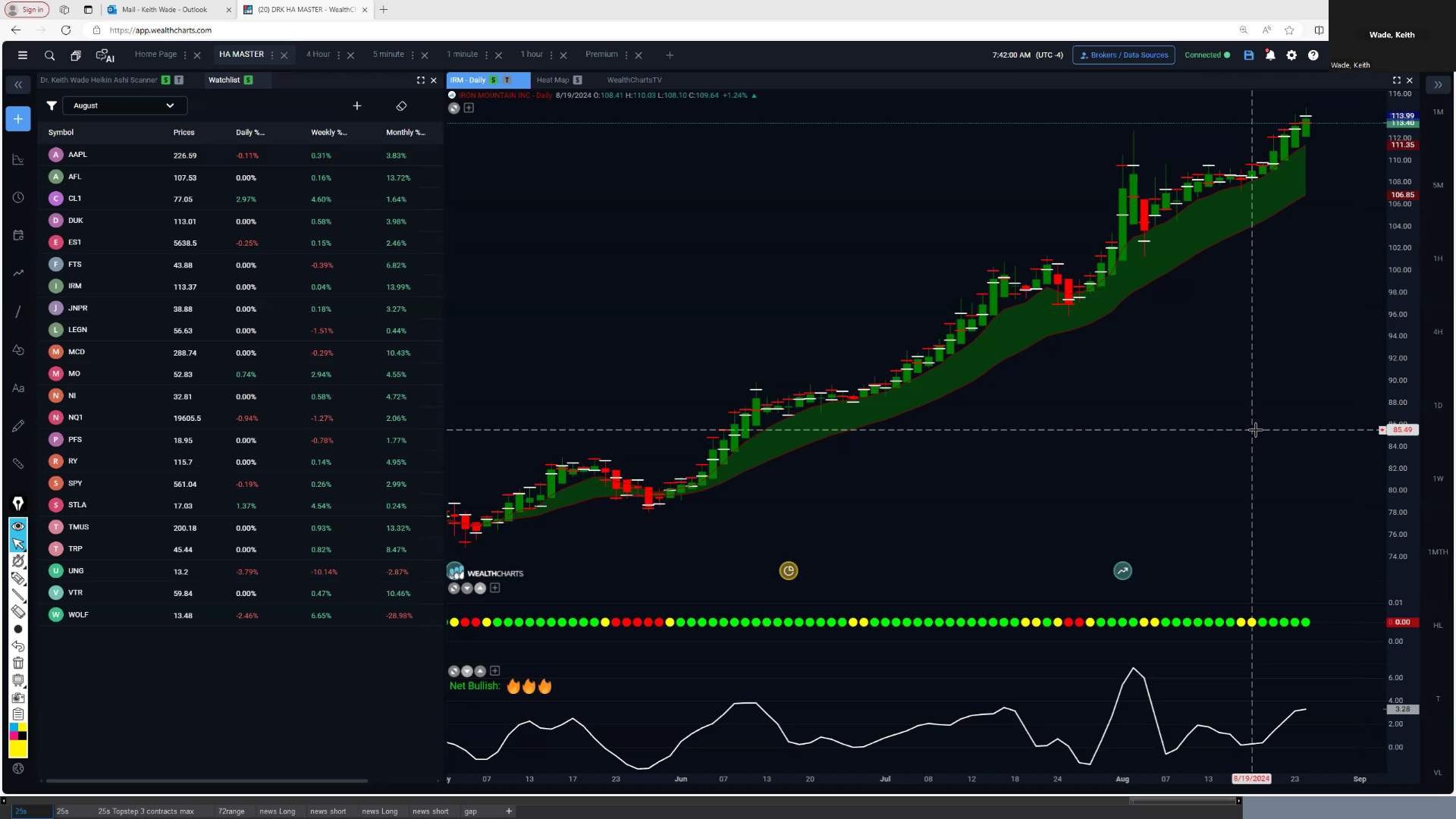
Task: Select the arrow cursor tool
Action: click(x=18, y=544)
